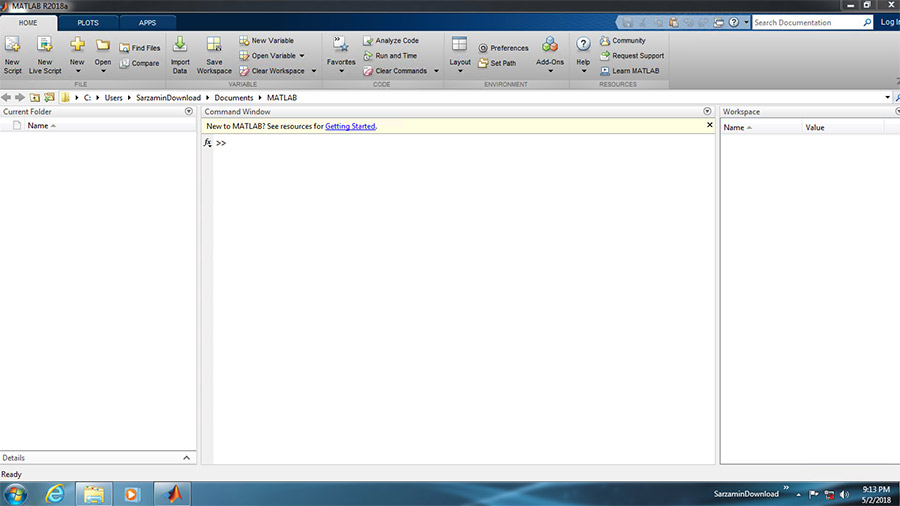Open quick access toolbar dropdown arrow
Screen dimensions: 900x506
[746, 22]
